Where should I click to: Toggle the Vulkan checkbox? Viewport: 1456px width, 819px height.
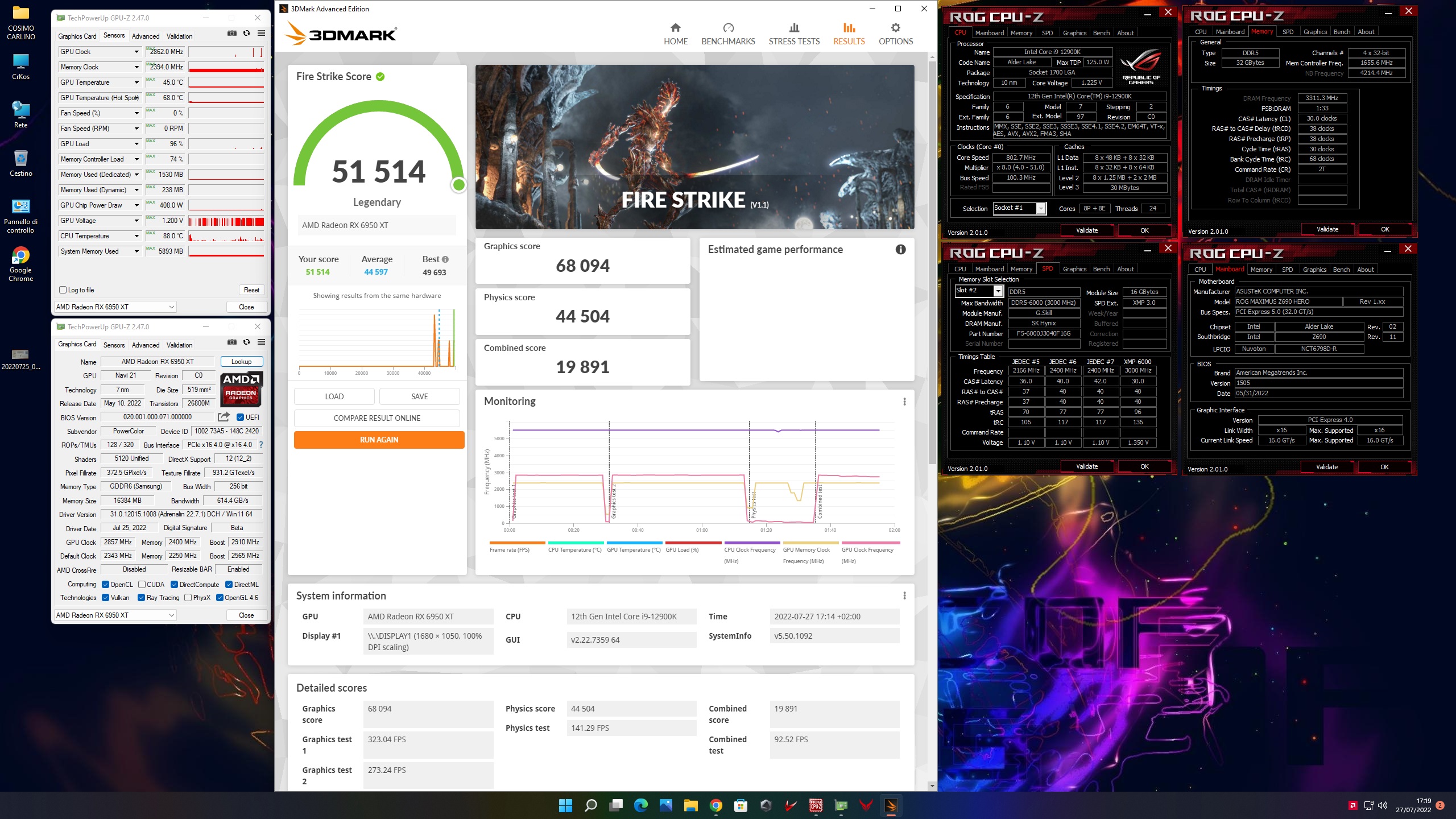(x=105, y=598)
